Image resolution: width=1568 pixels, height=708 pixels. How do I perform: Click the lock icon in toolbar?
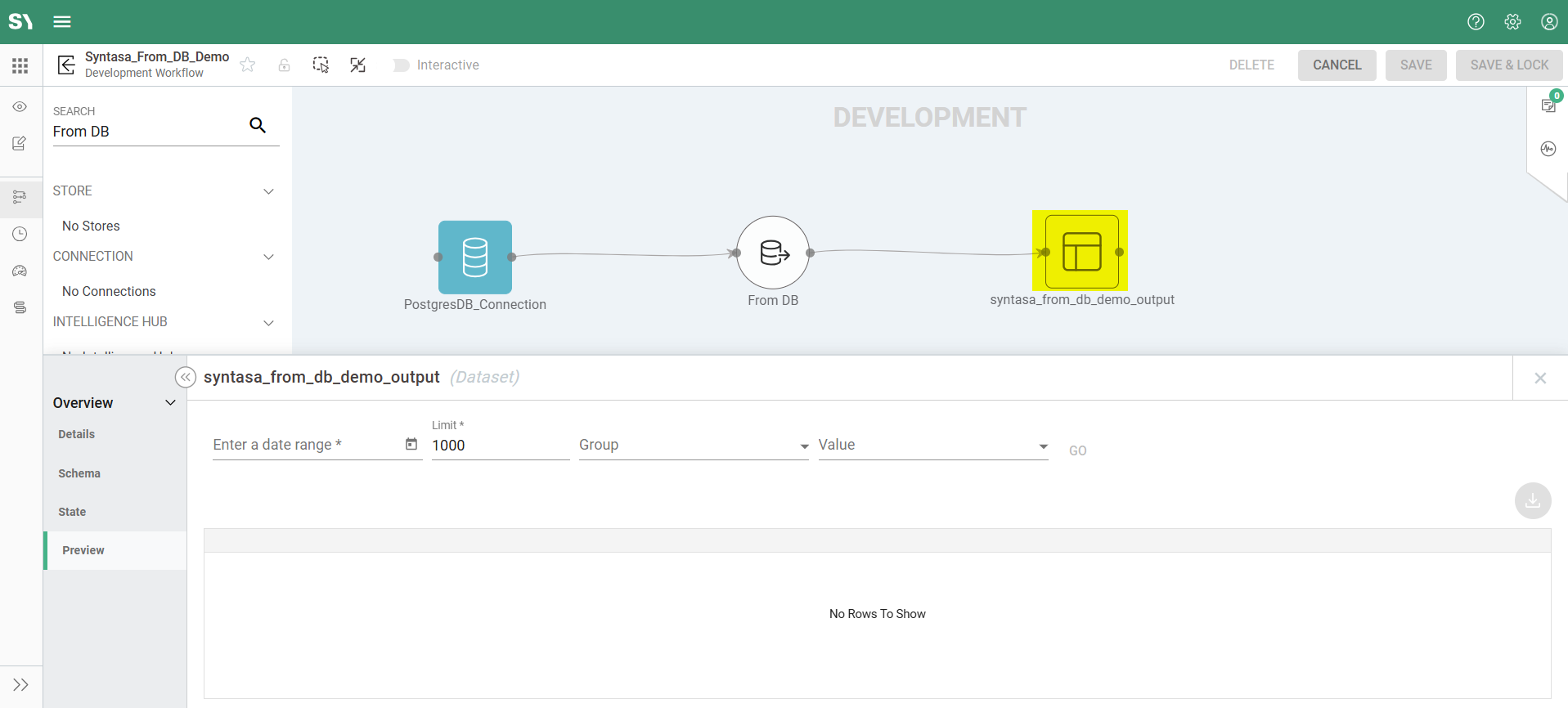tap(284, 65)
